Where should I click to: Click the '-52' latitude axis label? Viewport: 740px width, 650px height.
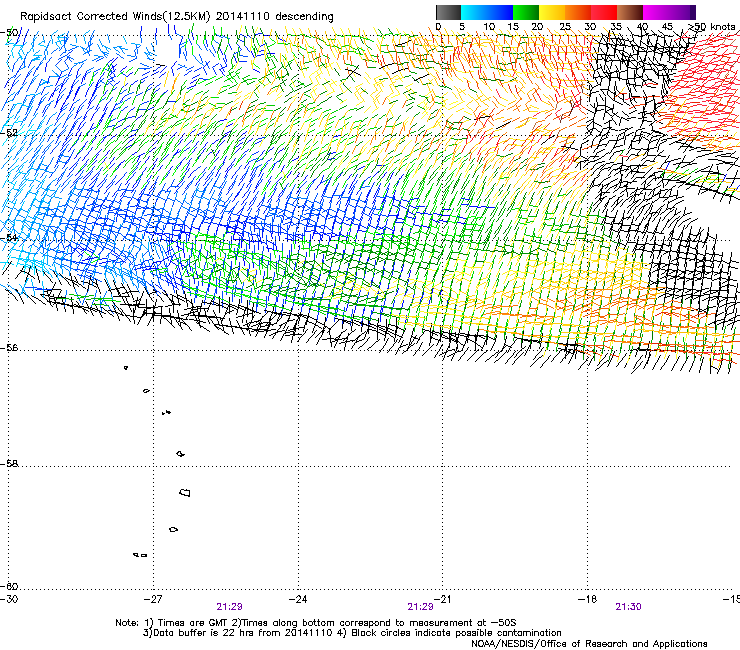coord(9,133)
